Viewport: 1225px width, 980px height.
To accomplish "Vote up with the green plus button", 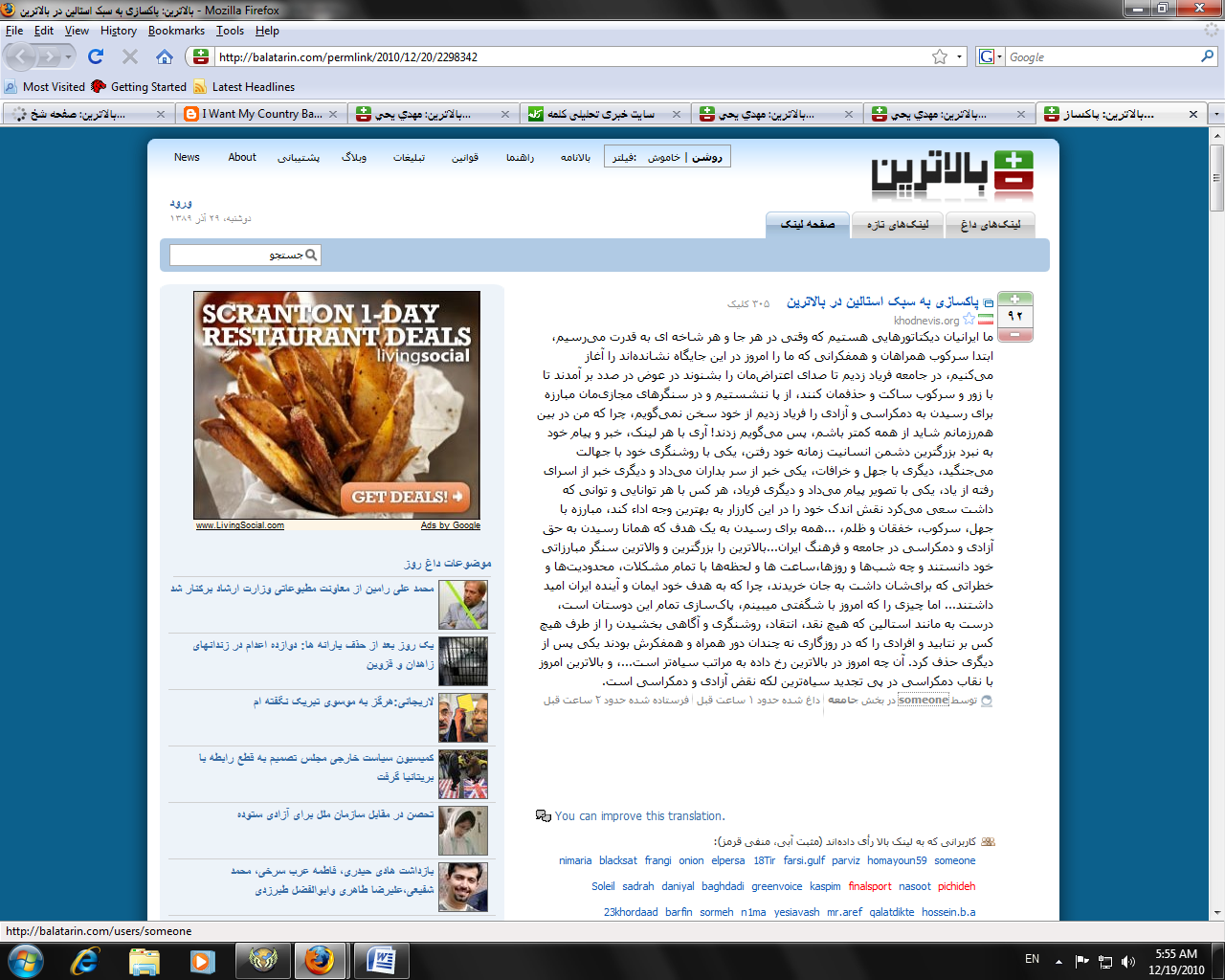I will (1014, 299).
